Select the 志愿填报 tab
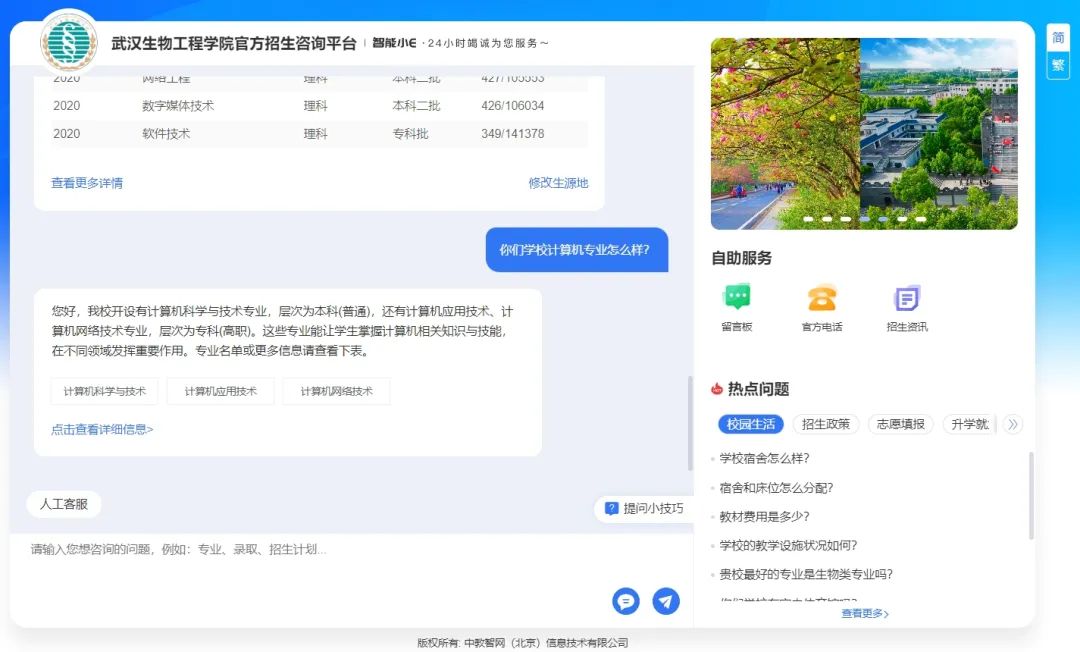The height and width of the screenshot is (652, 1080). (x=901, y=424)
